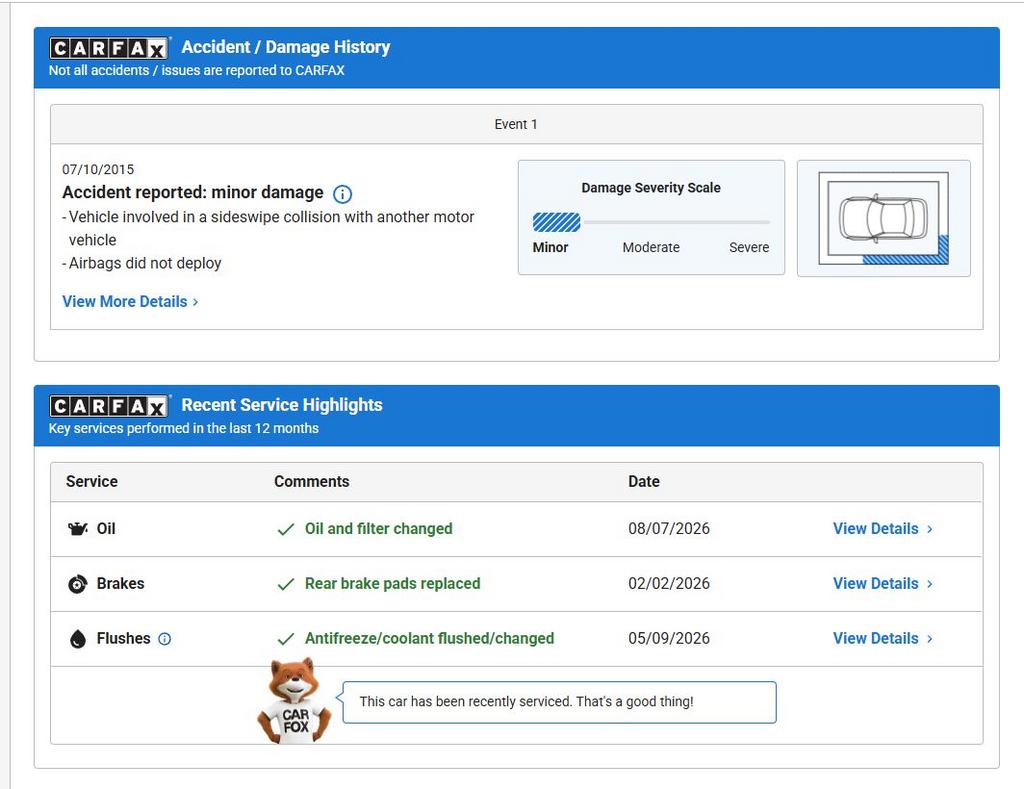The width and height of the screenshot is (1024, 789).
Task: Click the 'Antifreeze/coolant flushed/changed' comment
Action: [x=430, y=638]
